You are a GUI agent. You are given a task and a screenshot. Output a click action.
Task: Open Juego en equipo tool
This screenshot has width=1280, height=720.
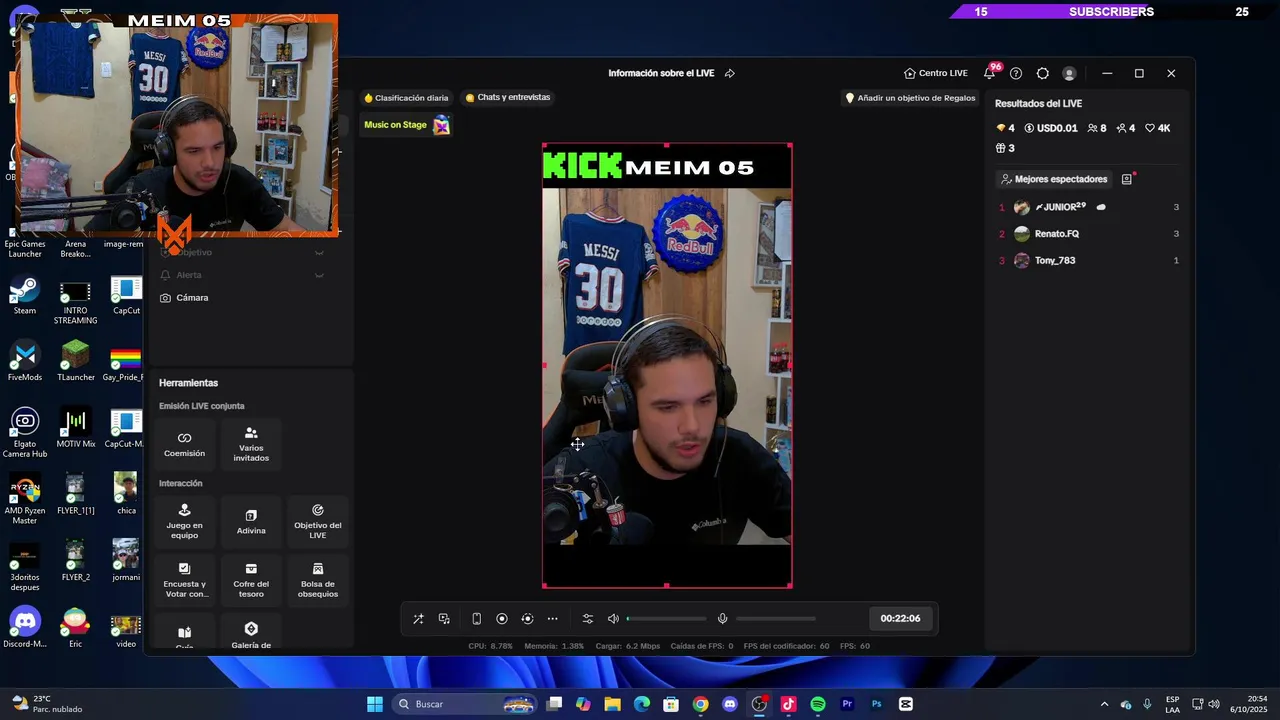point(184,522)
